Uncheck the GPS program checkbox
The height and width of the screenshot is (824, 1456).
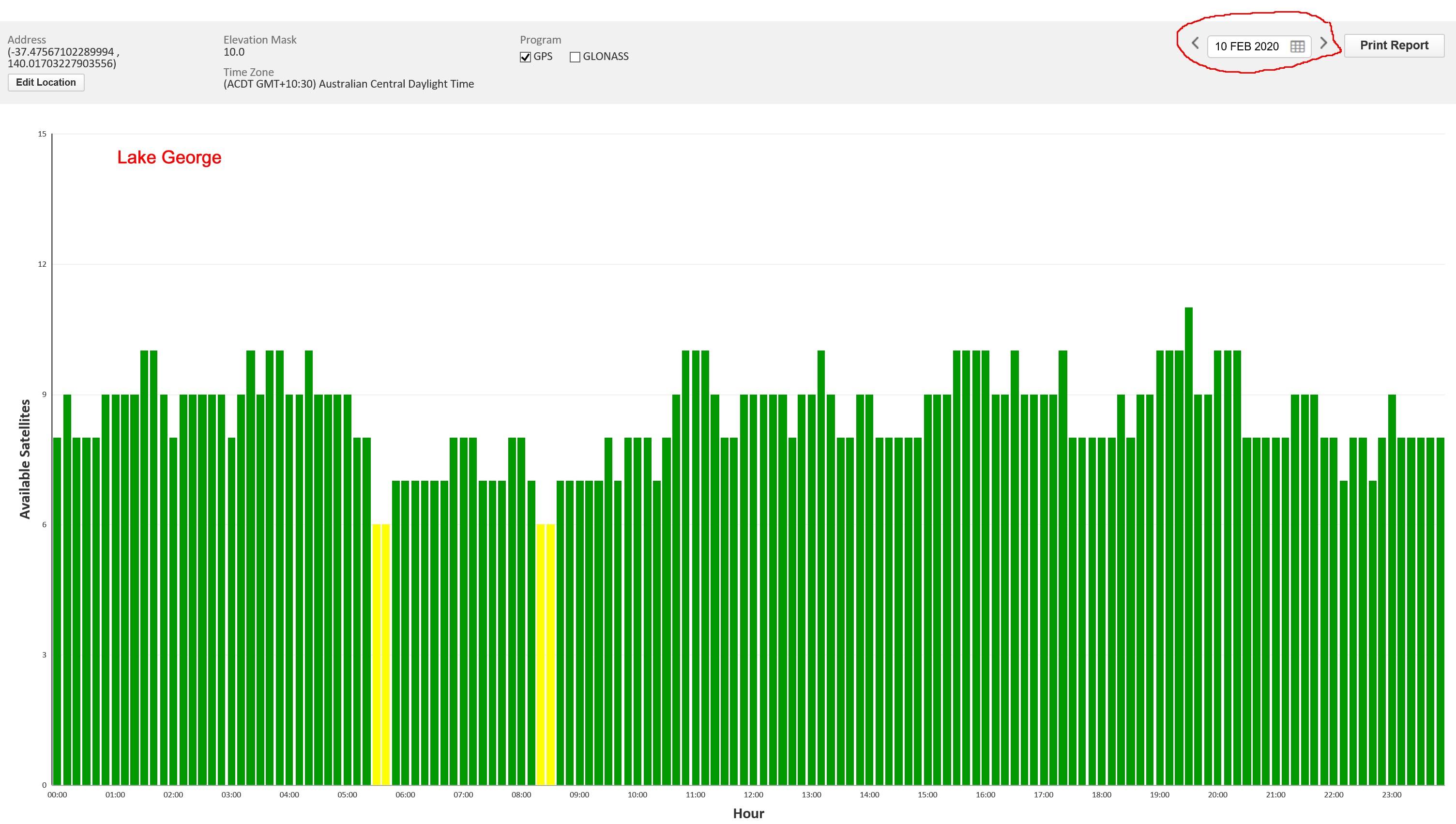[x=526, y=57]
